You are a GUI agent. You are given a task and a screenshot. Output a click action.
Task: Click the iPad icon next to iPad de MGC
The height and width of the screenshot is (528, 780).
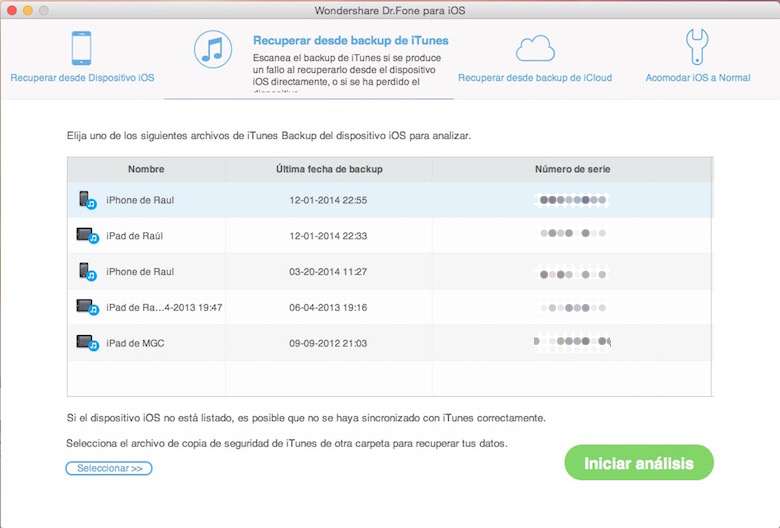click(x=88, y=343)
